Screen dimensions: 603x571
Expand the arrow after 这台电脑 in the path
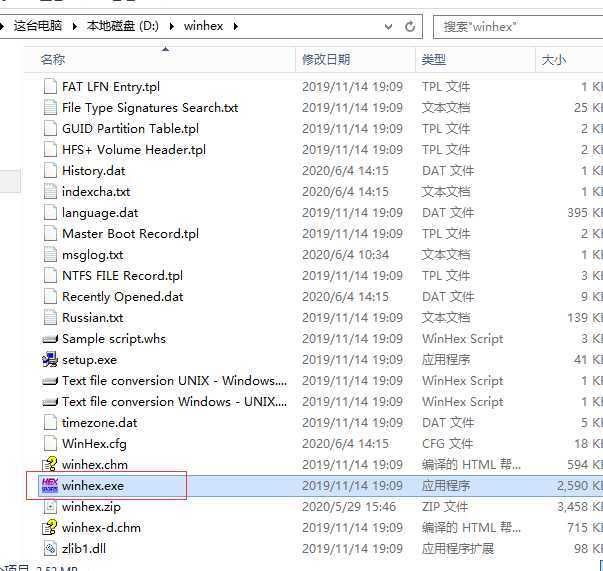[75, 26]
